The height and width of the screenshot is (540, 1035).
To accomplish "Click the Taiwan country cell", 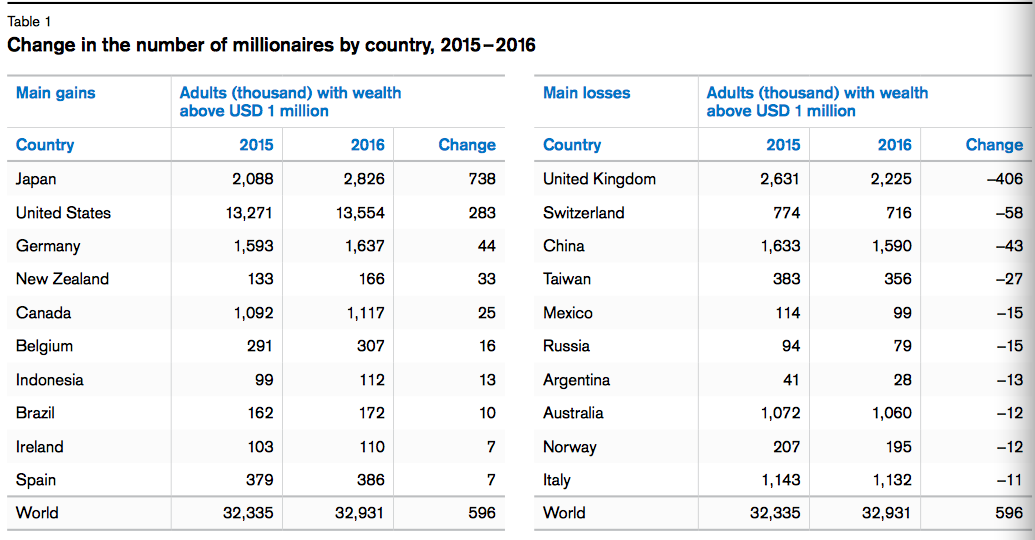I will [567, 279].
